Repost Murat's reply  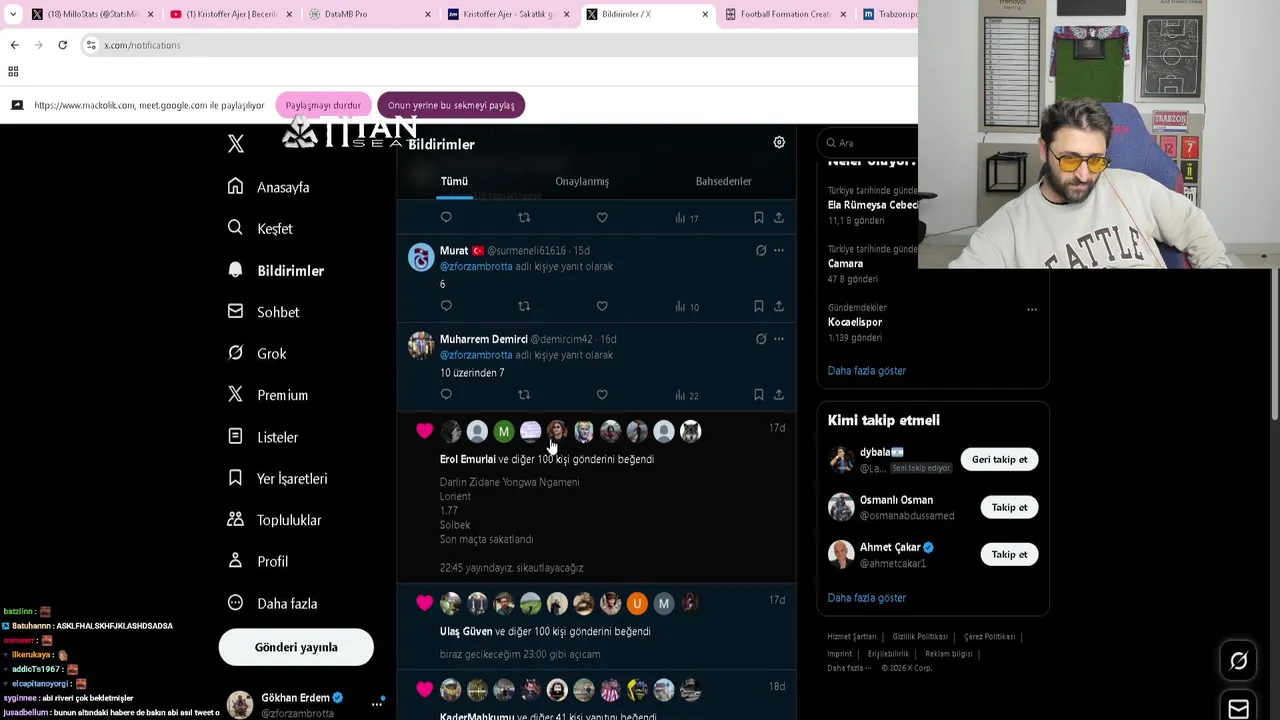pos(524,306)
